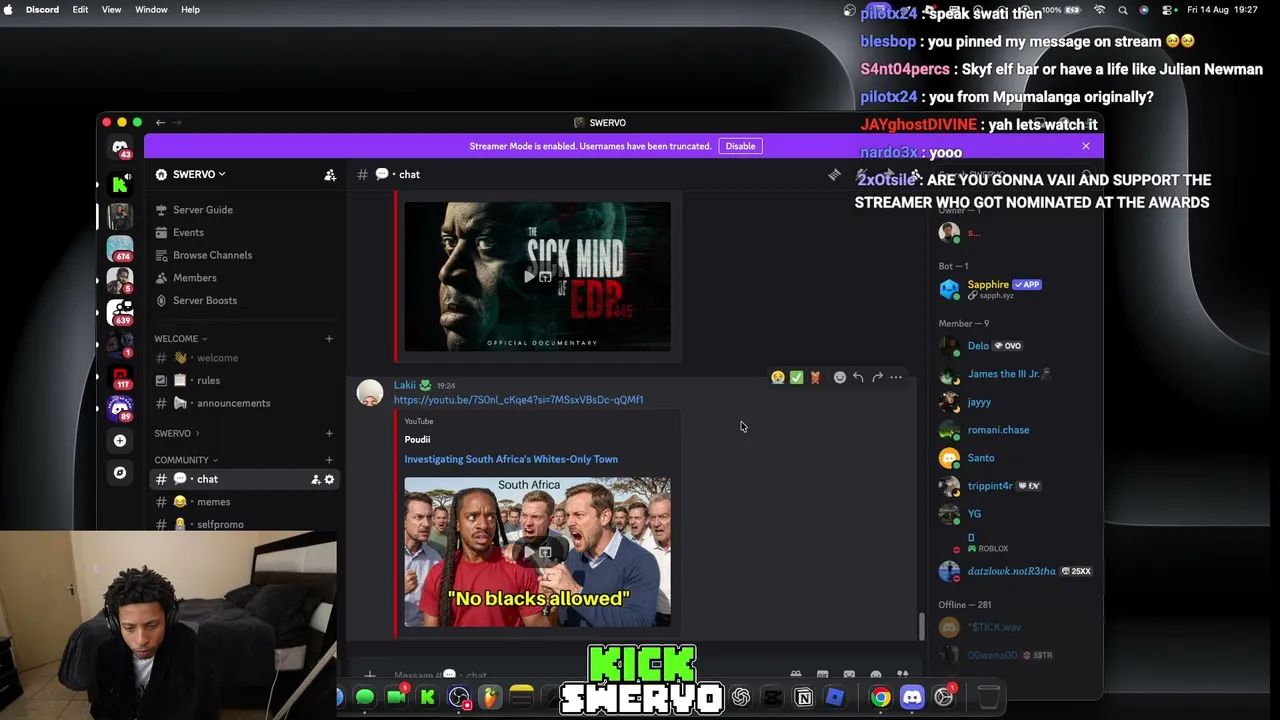The width and height of the screenshot is (1280, 720).
Task: Open Discord direct messages home icon
Action: [x=120, y=147]
